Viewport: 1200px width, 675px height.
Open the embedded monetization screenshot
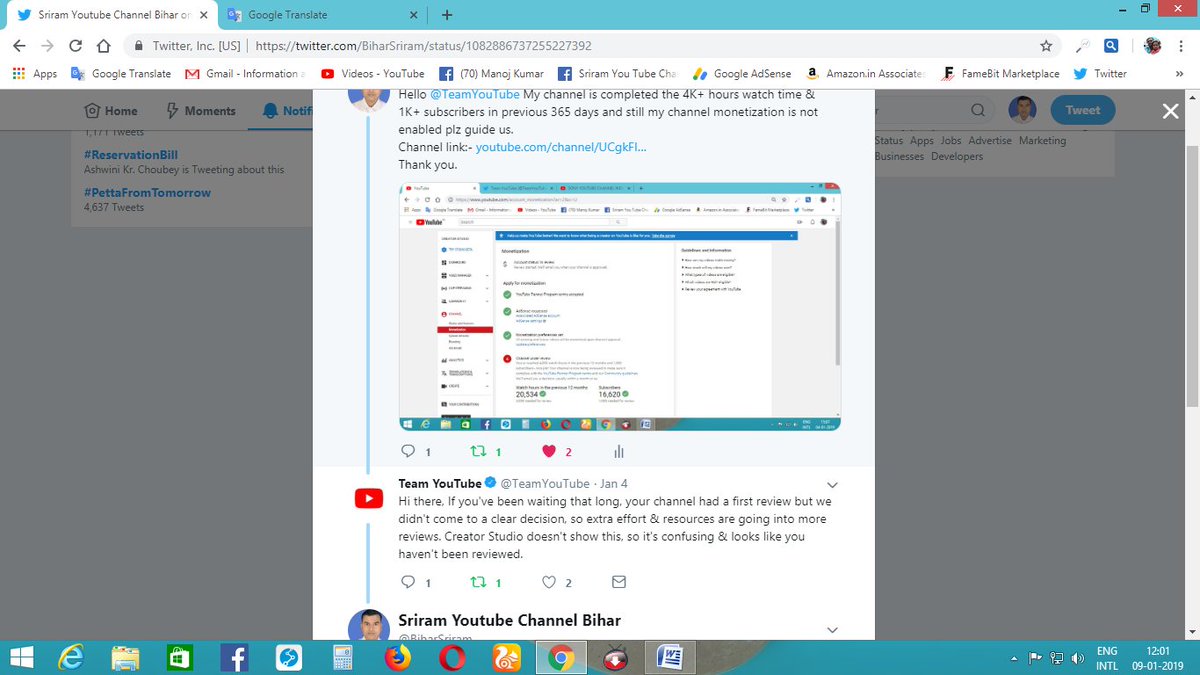(619, 307)
